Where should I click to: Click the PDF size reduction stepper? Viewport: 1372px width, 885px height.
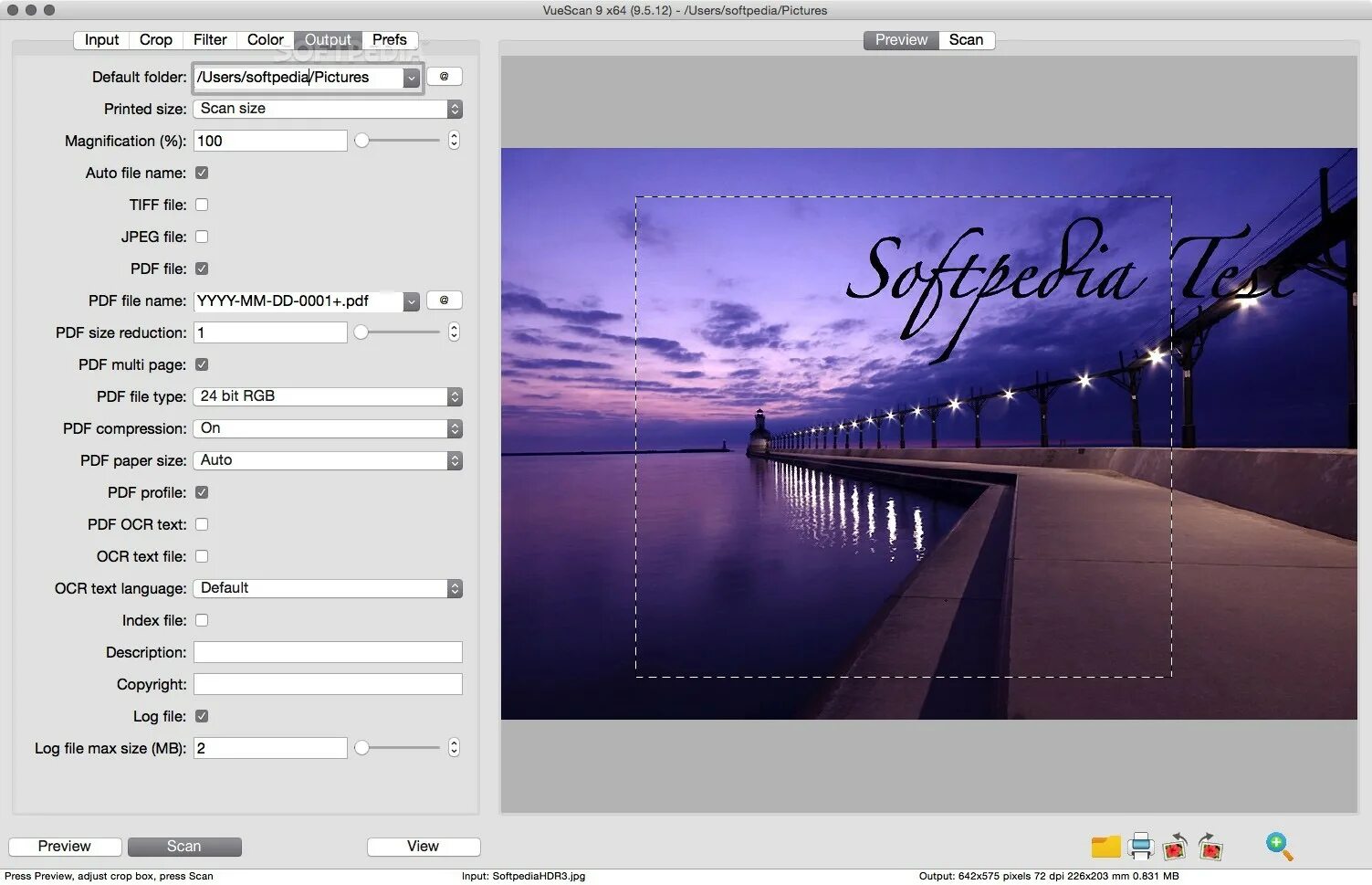[x=454, y=332]
